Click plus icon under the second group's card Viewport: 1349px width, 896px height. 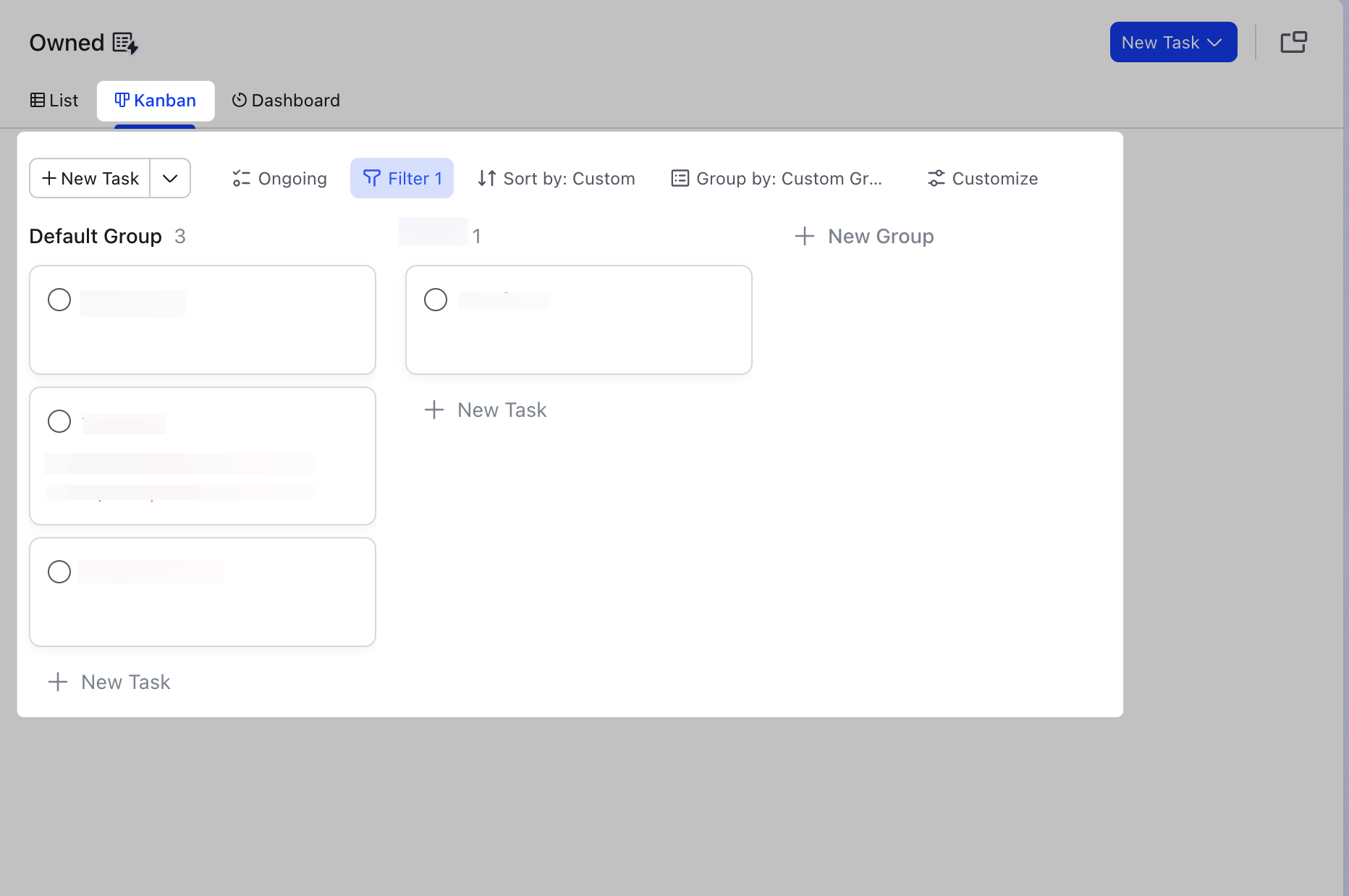(434, 410)
